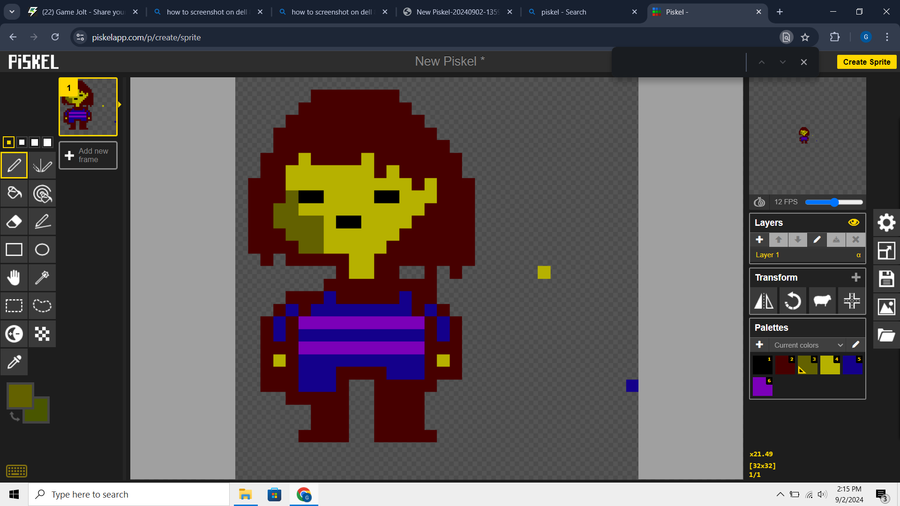Select the Shape selection wand tool
The height and width of the screenshot is (506, 900).
pyautogui.click(x=42, y=278)
